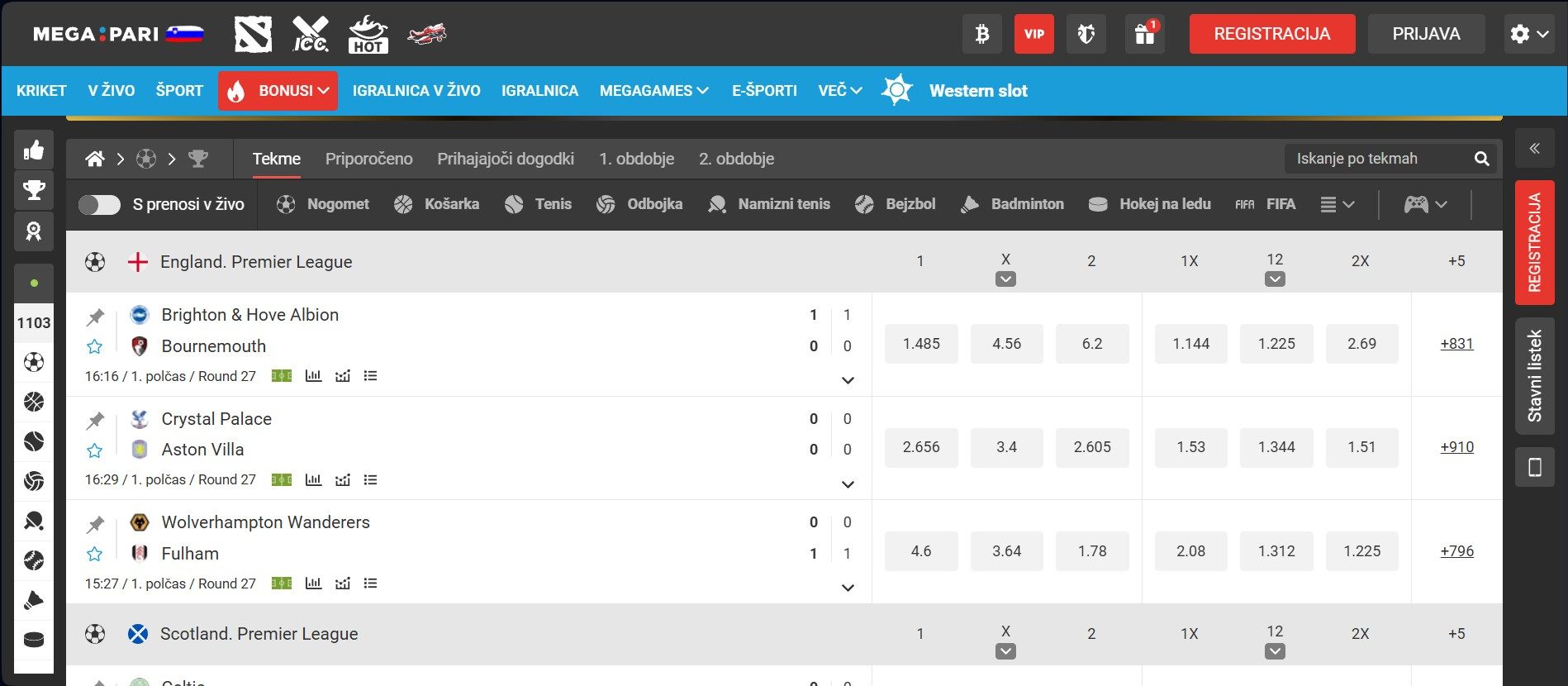Open list icon for Wolverhampton match
Screen dimensions: 1568x686
click(370, 584)
